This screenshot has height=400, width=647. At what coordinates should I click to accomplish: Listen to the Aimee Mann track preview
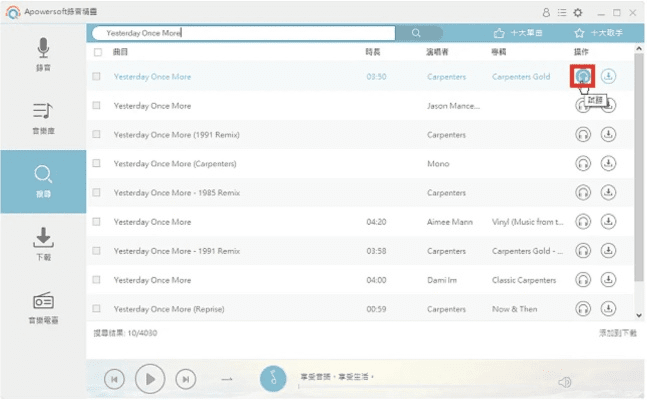coord(583,222)
